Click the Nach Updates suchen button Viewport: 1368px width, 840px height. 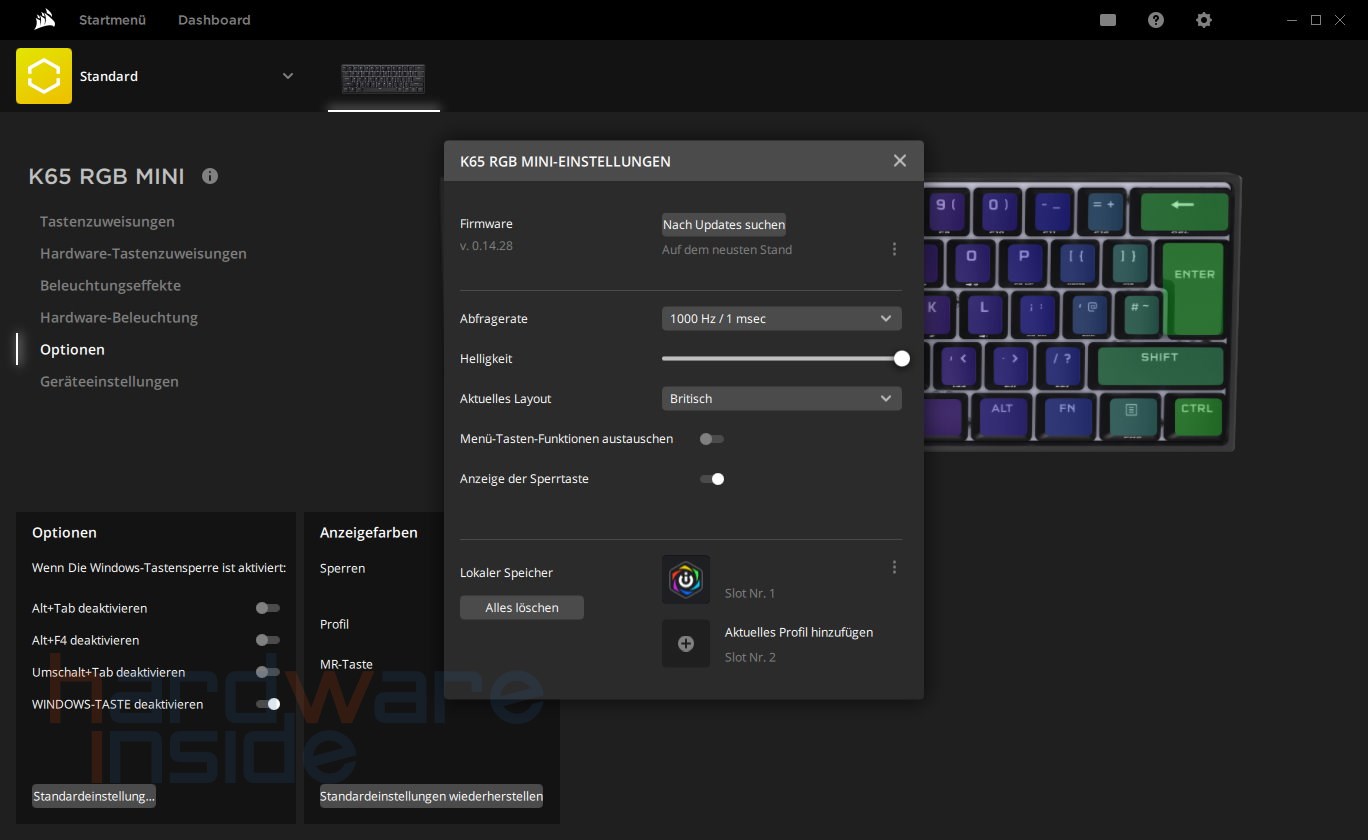click(723, 224)
